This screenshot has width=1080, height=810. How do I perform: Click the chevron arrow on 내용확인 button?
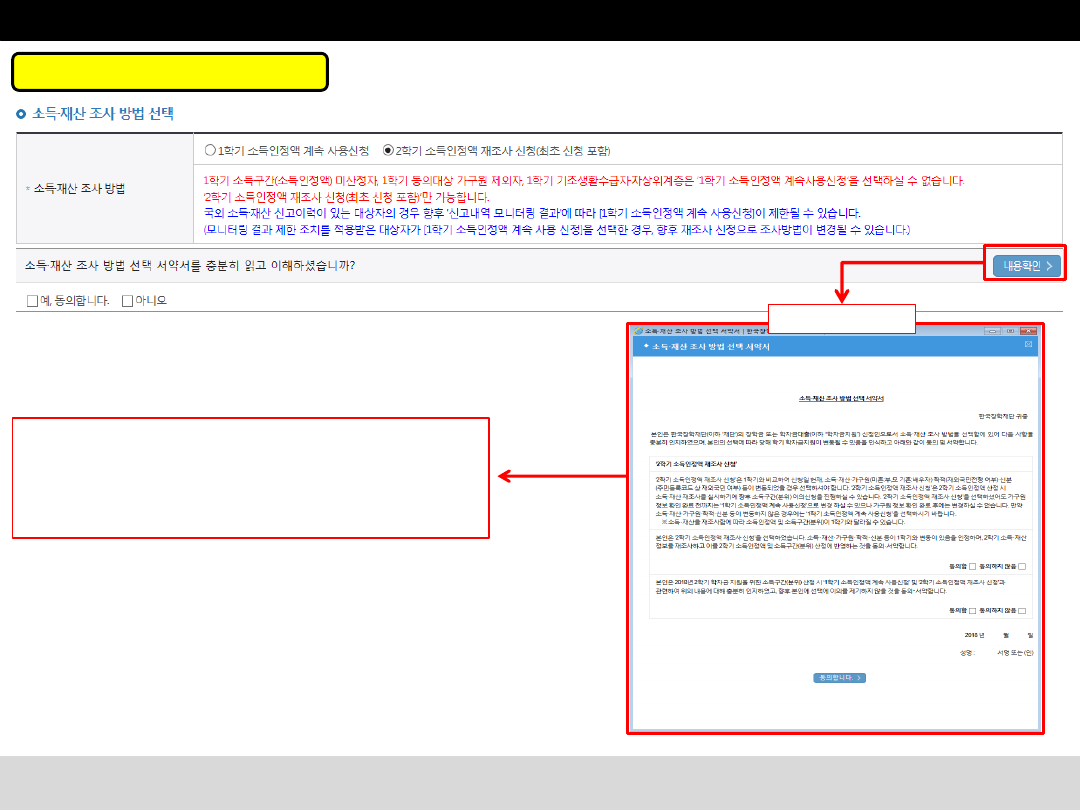[1049, 265]
